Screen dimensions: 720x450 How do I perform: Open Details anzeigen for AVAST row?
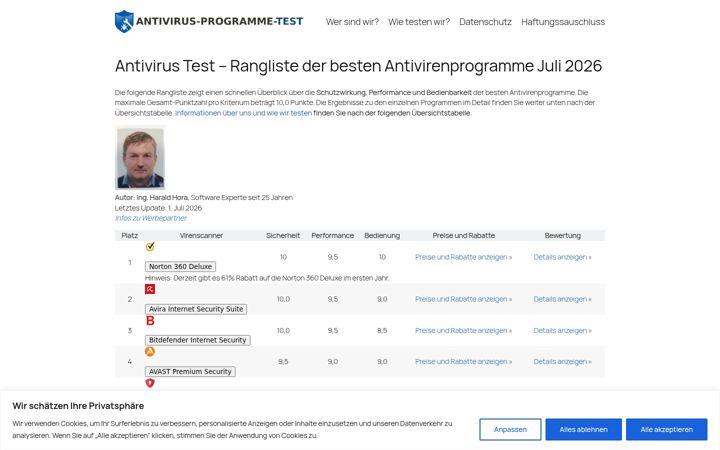click(562, 362)
